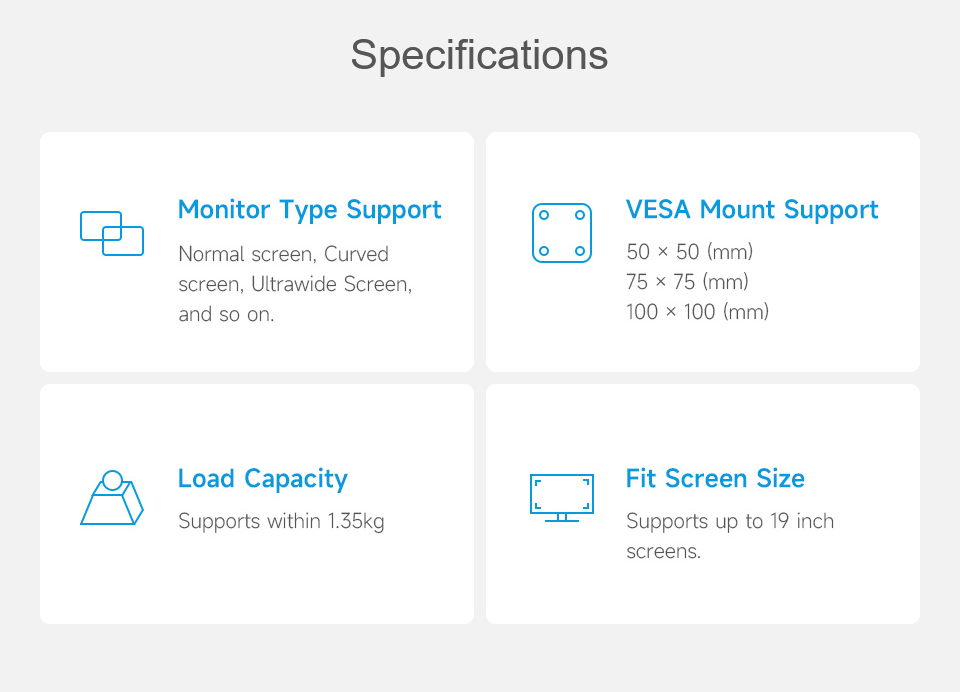Click the "and so on." line
This screenshot has height=692, width=960.
[x=226, y=314]
